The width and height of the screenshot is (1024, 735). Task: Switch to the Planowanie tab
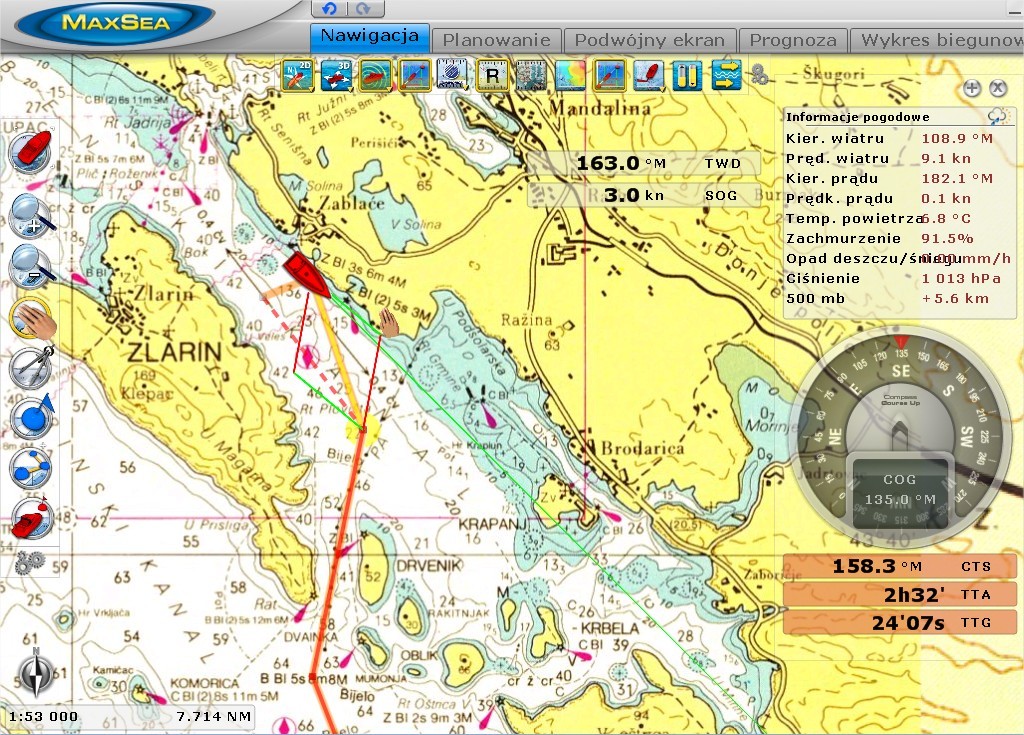click(496, 40)
